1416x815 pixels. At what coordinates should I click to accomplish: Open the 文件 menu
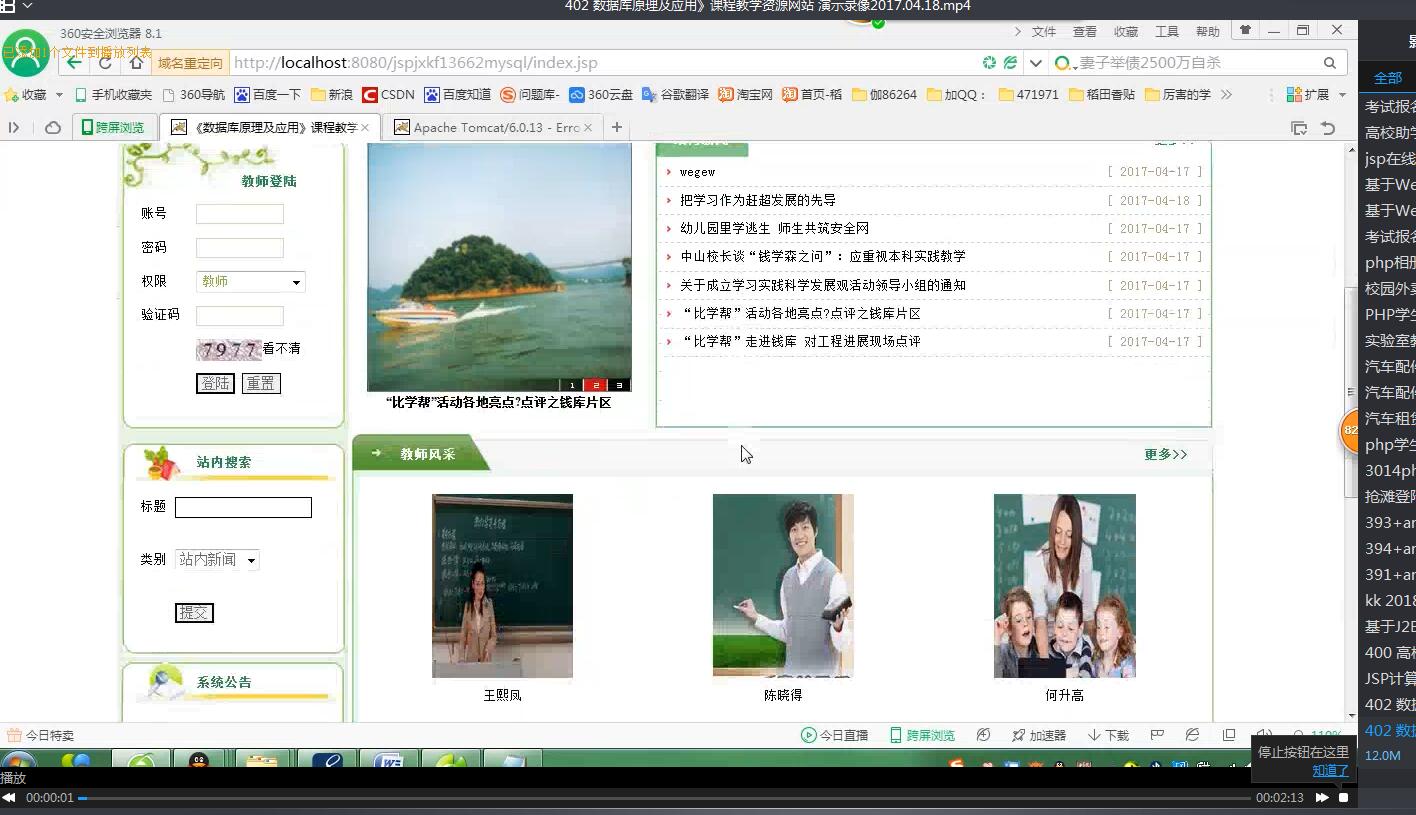[x=1044, y=31]
